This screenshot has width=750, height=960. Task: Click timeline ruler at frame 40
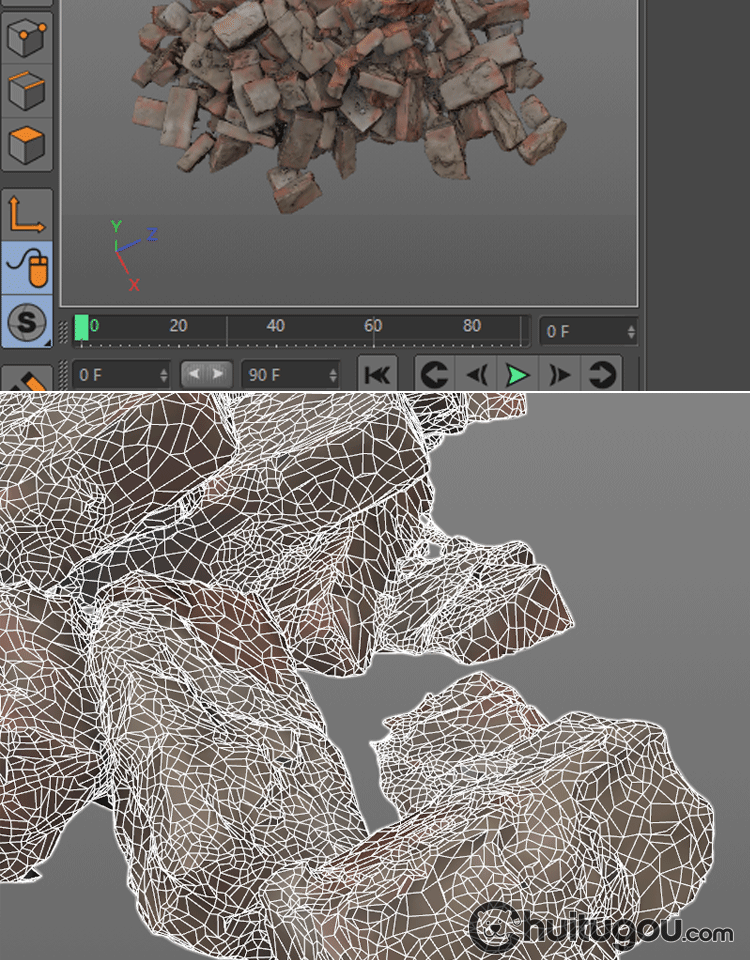click(276, 327)
